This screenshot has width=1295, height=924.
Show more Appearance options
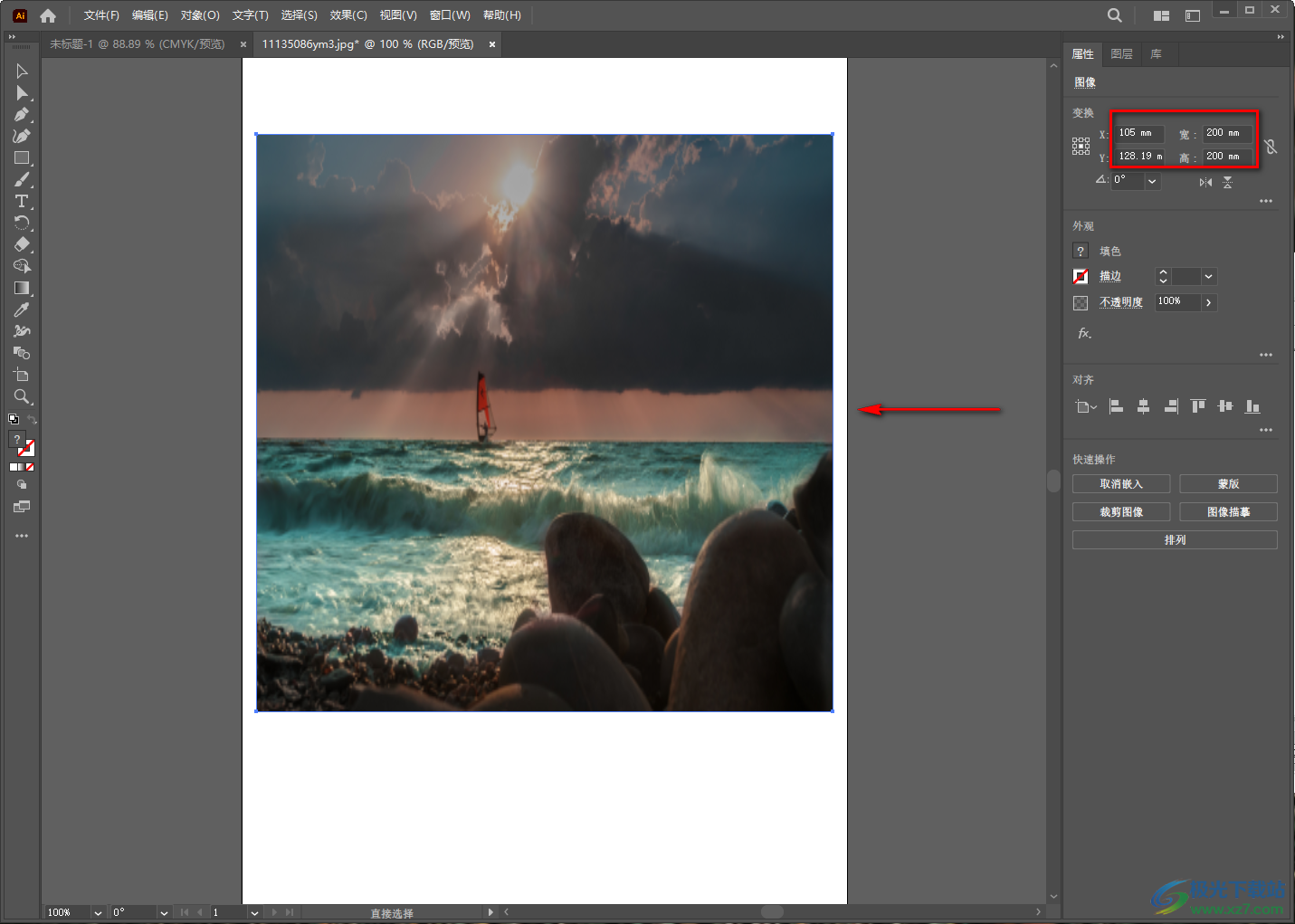pos(1266,355)
